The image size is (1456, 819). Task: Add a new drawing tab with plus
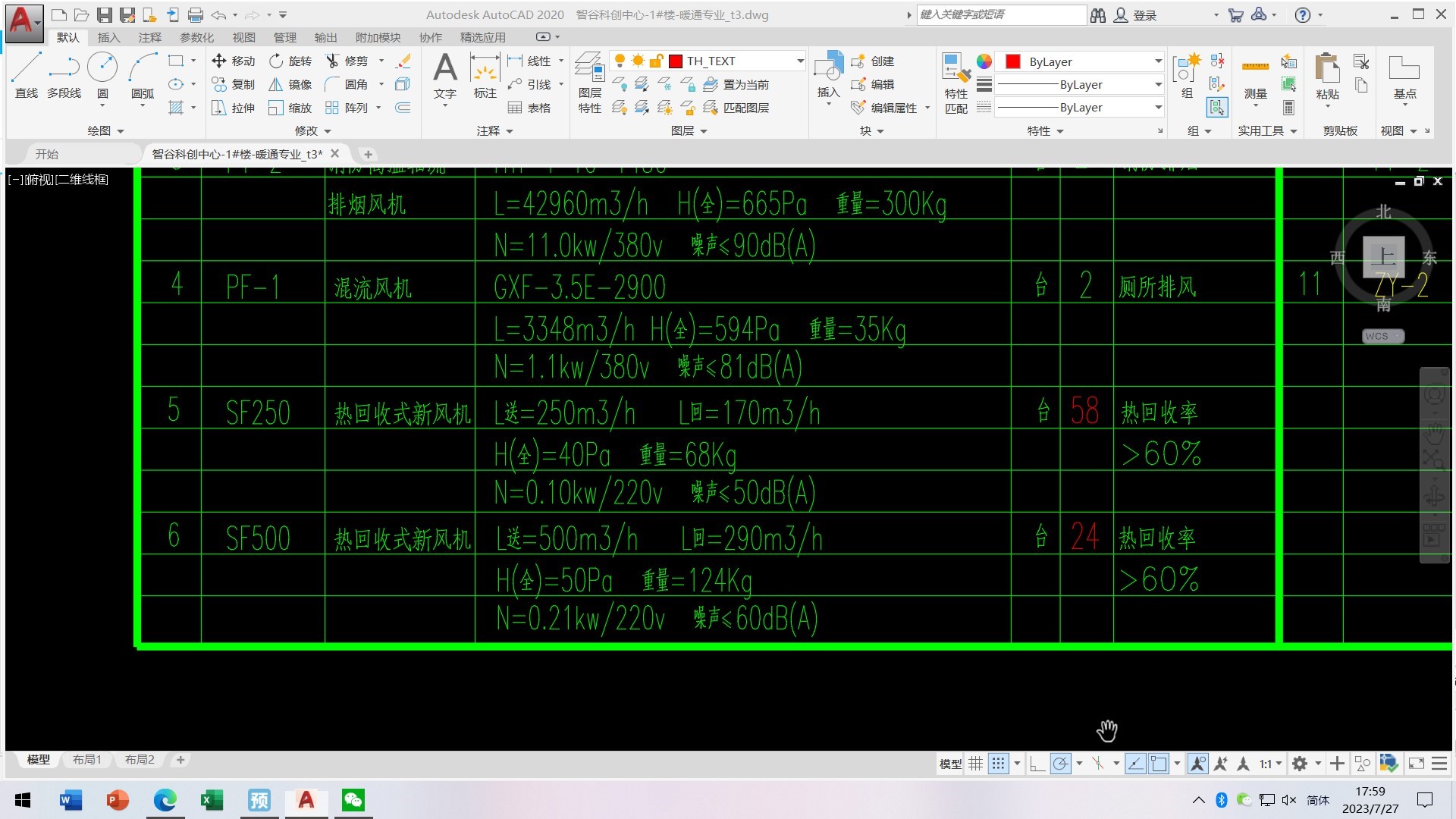[368, 154]
